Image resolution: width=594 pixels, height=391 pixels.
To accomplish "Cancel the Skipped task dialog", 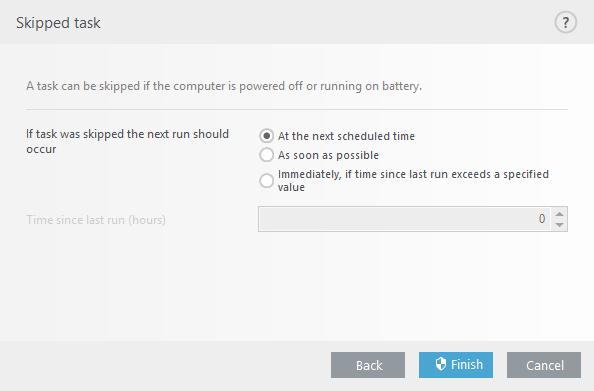I will (544, 365).
